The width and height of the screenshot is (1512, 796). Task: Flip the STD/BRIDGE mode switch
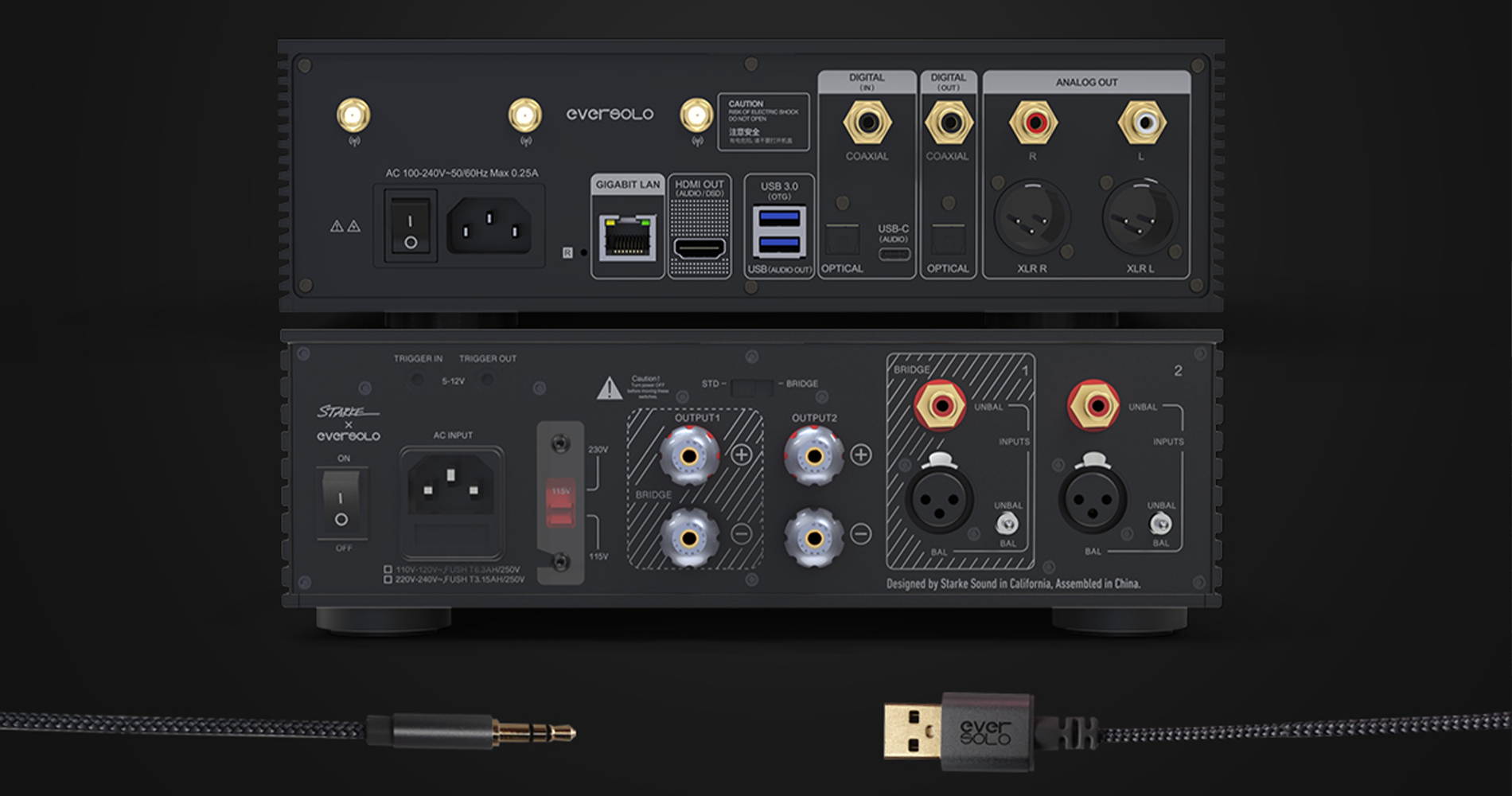(752, 388)
